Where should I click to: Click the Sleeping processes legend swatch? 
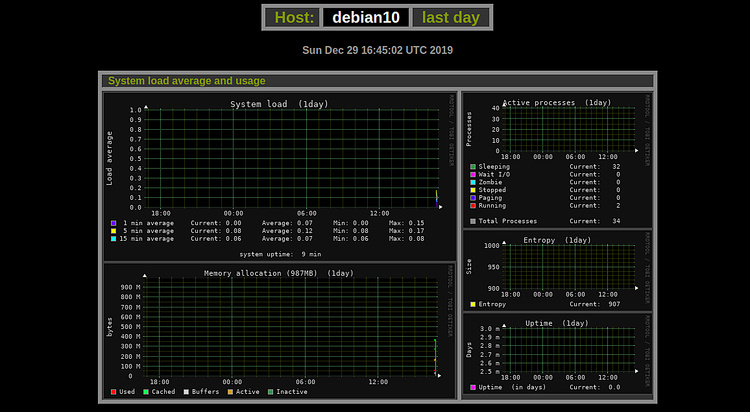tap(473, 167)
